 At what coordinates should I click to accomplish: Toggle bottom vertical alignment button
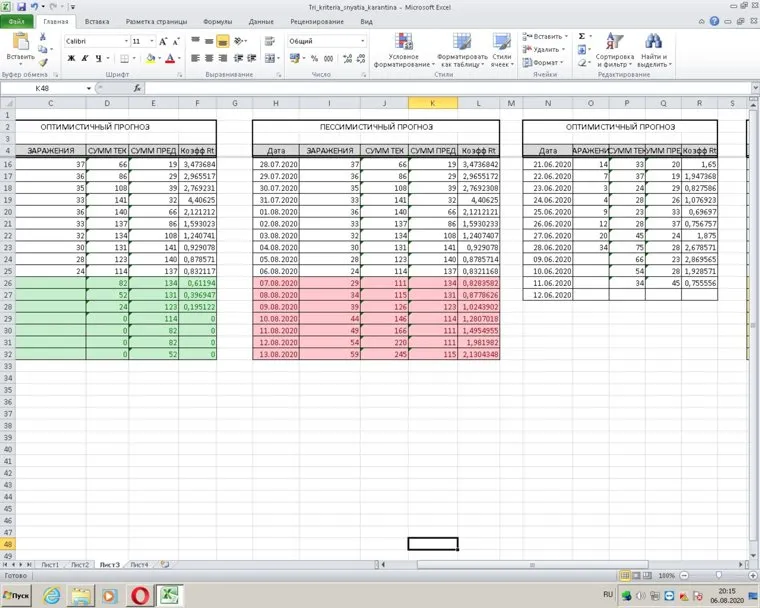pyautogui.click(x=222, y=41)
